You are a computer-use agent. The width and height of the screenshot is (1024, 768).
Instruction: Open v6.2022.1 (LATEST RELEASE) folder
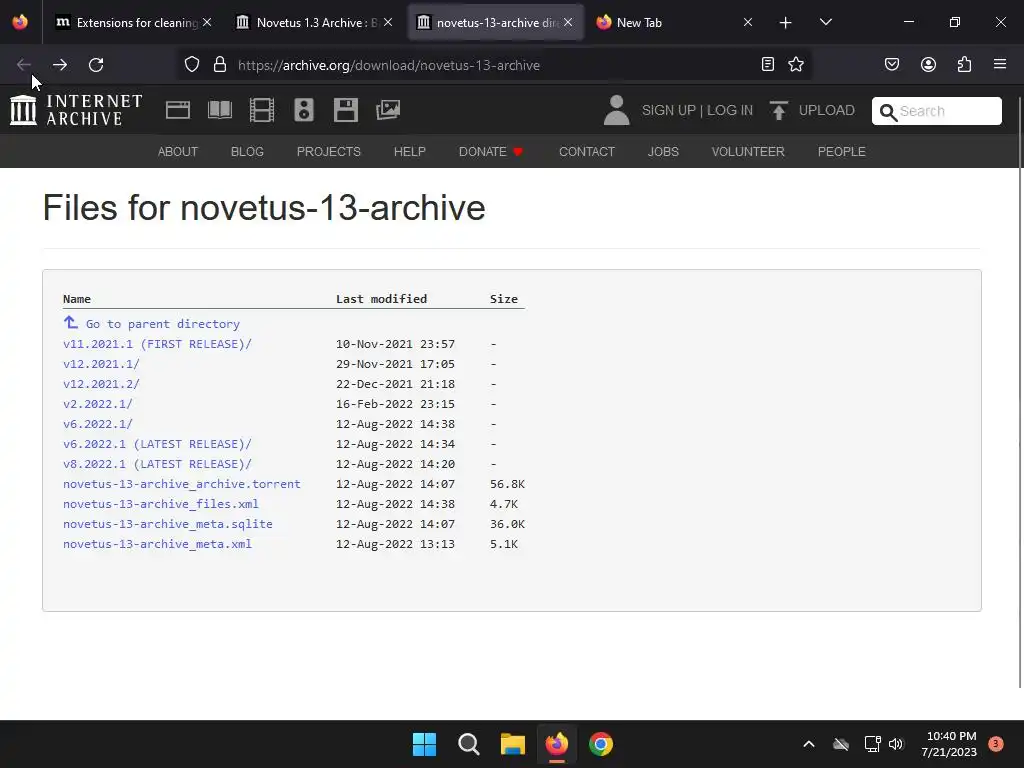157,444
